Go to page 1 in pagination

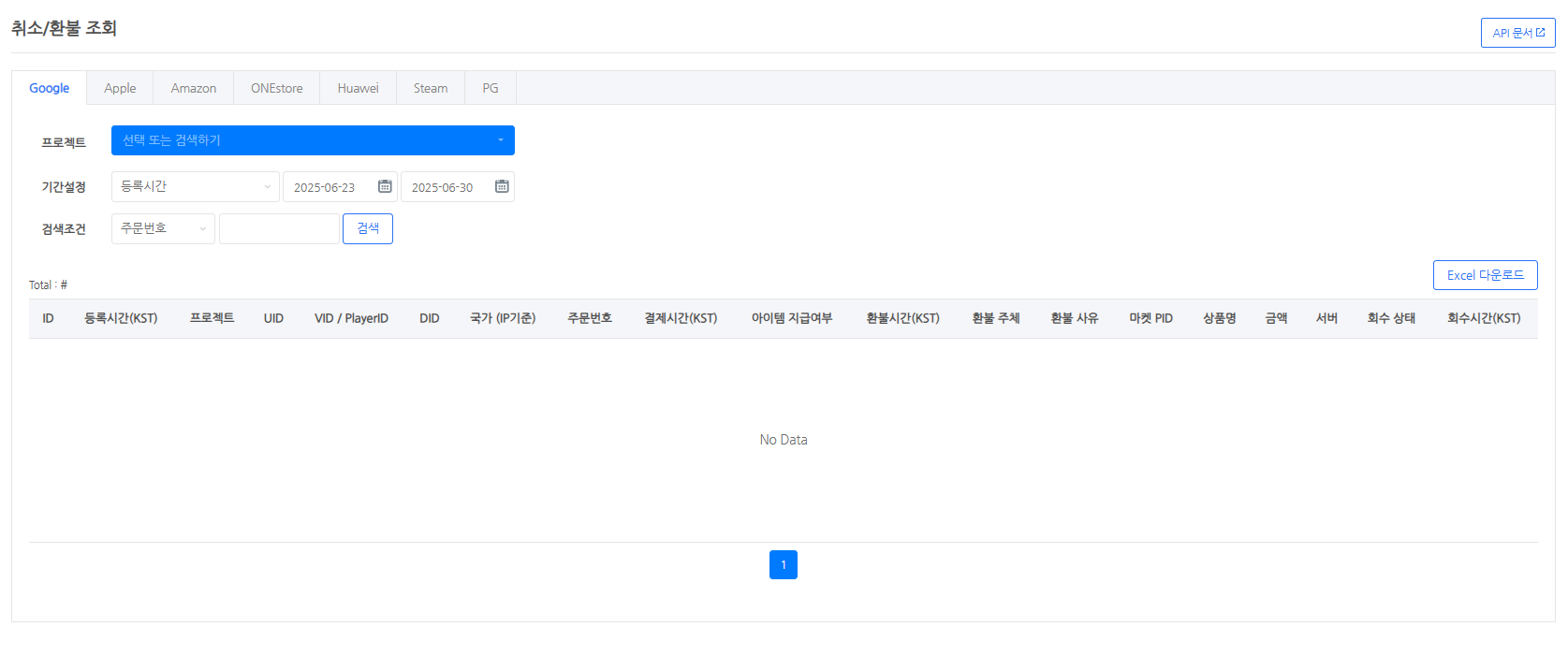tap(784, 564)
